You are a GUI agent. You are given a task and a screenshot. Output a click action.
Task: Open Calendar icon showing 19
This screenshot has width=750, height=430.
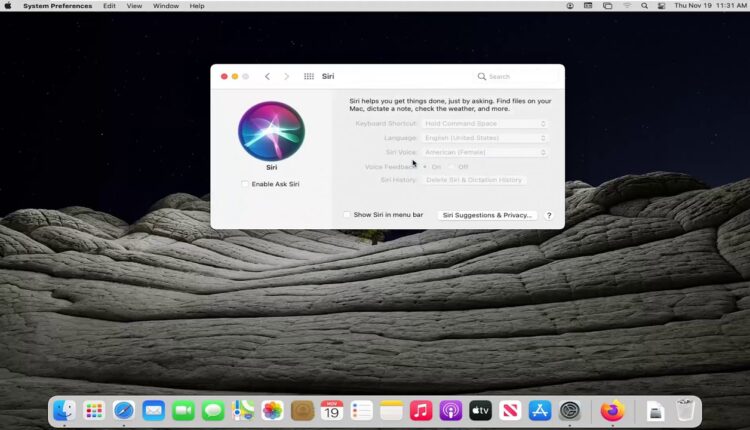[x=332, y=410]
